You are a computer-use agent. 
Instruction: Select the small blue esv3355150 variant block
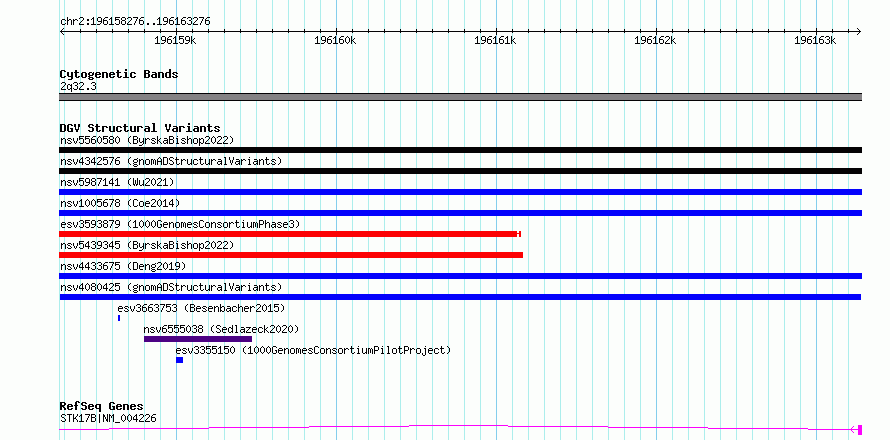[x=179, y=360]
